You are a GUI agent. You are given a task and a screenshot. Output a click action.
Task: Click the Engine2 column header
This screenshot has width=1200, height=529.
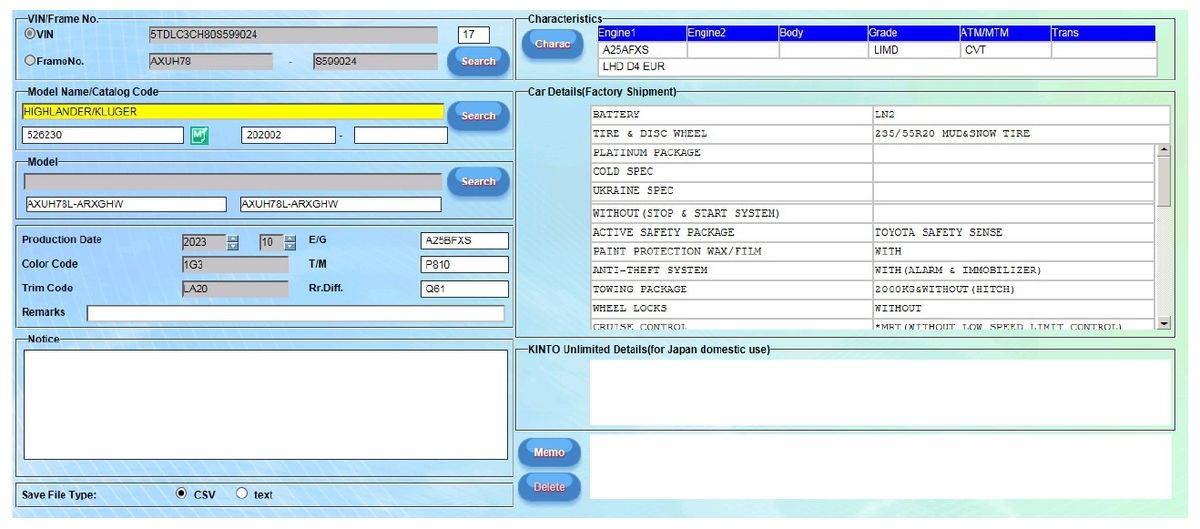point(732,33)
